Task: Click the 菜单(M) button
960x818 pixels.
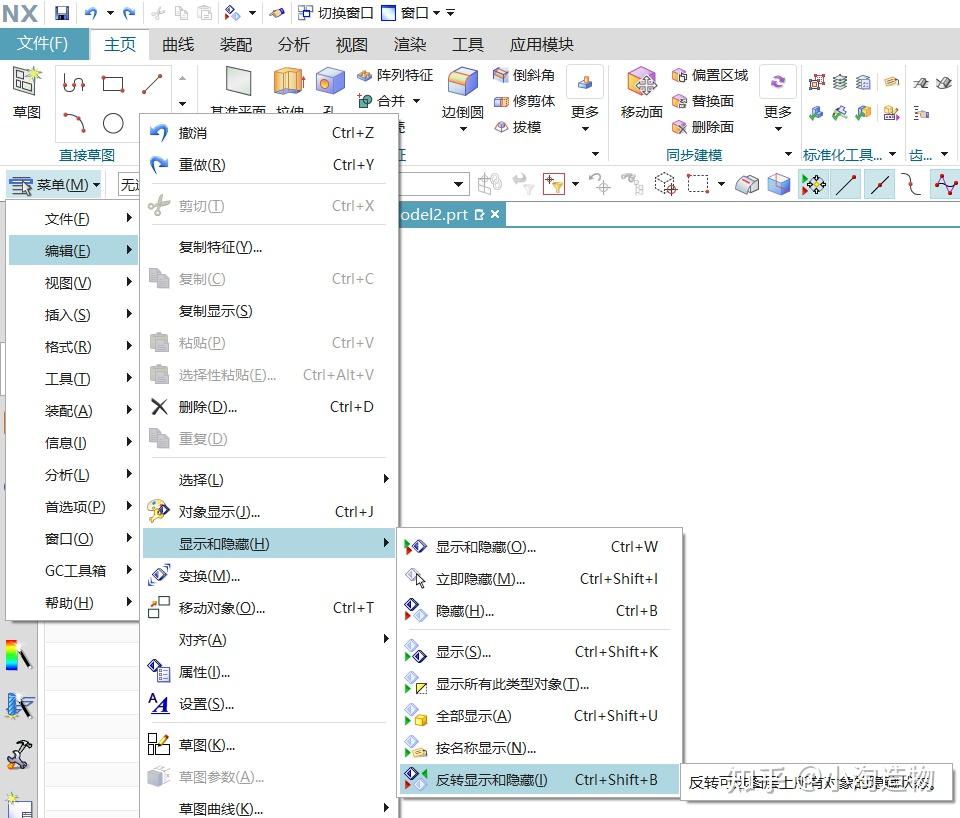Action: pyautogui.click(x=54, y=184)
